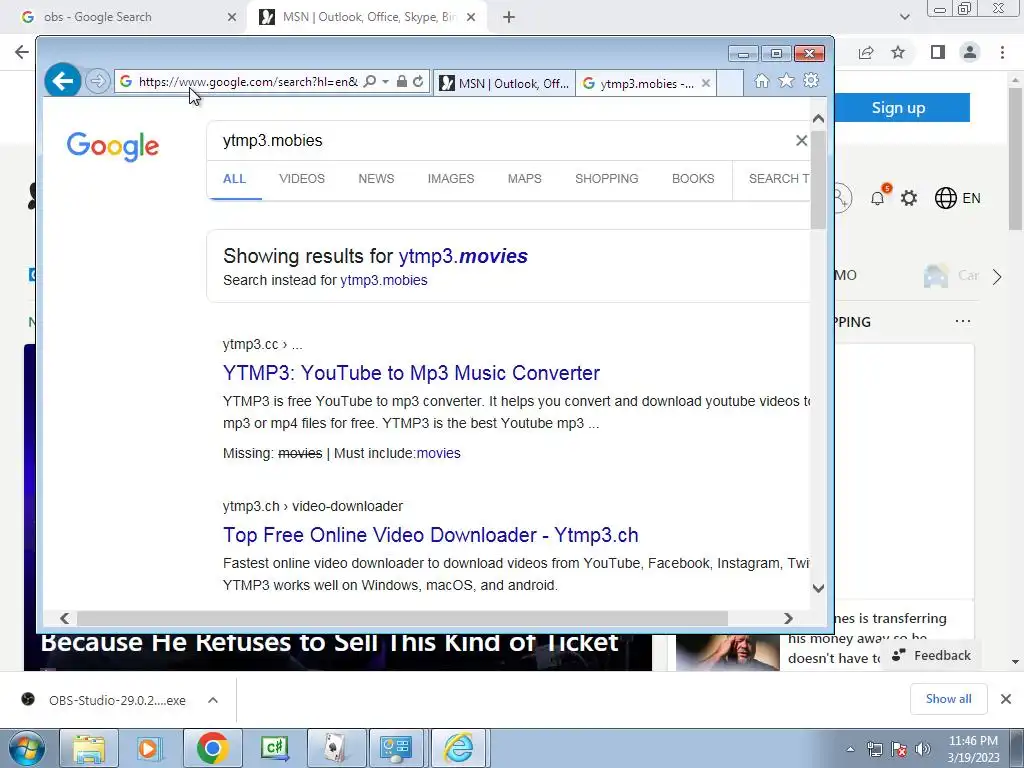Open the Chrome profile avatar icon
Screen dimensions: 1024x768
(970, 52)
